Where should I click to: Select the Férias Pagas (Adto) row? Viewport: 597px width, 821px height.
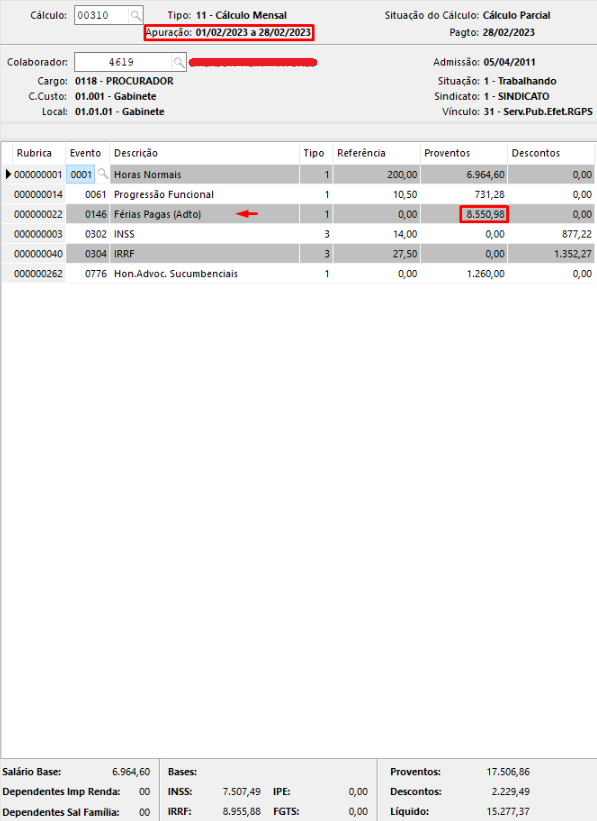click(x=298, y=214)
